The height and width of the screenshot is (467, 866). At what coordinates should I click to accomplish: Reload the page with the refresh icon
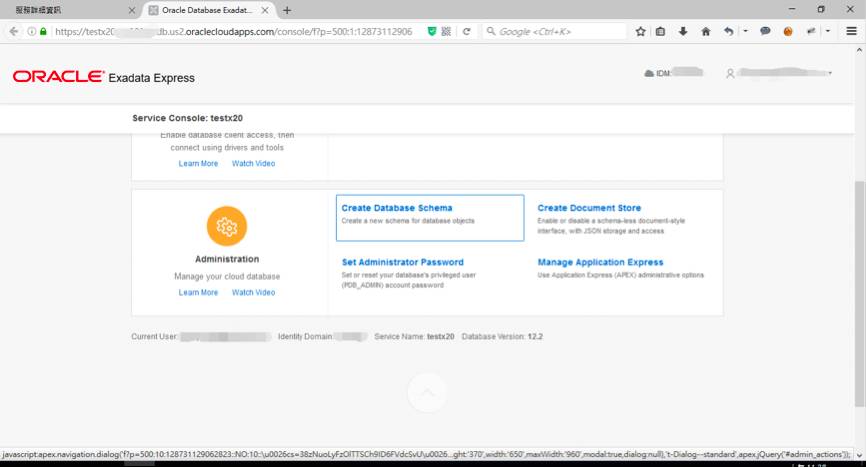467,31
